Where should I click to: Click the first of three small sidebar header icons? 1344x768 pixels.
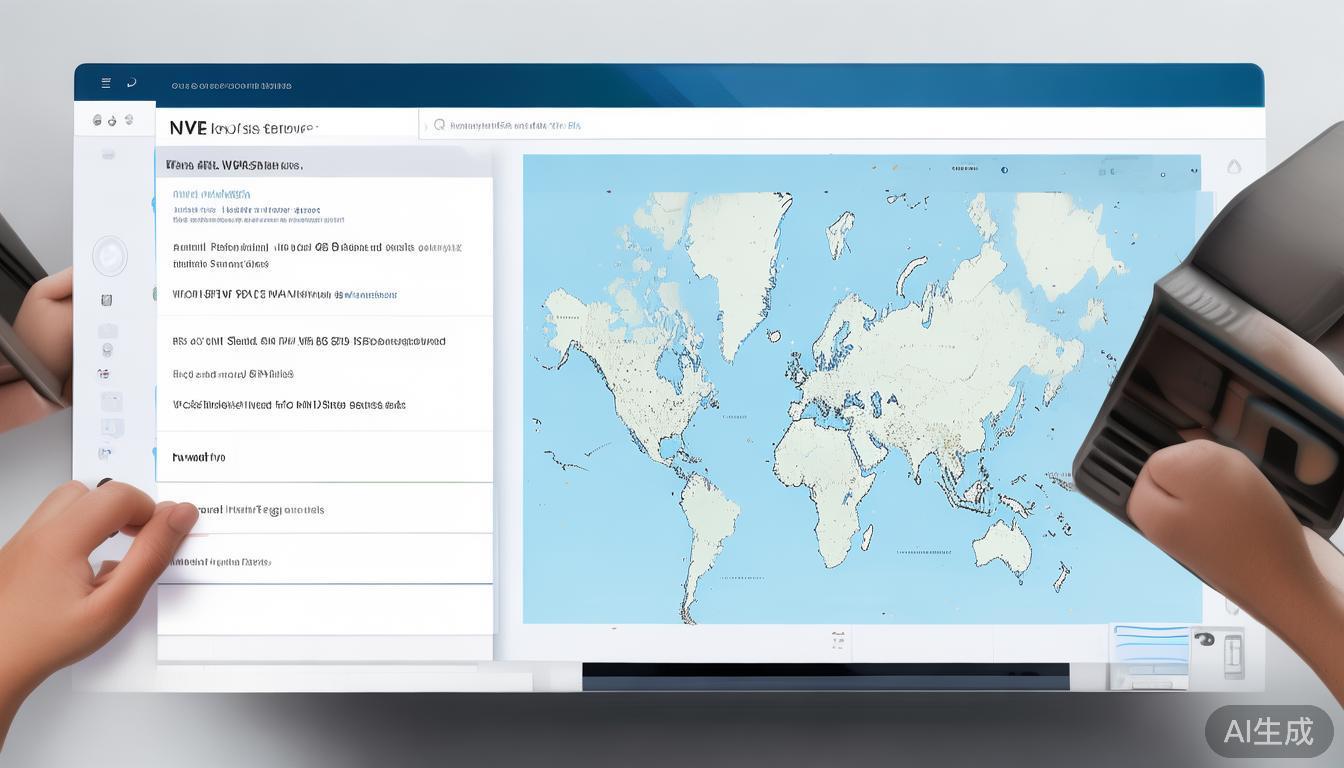pyautogui.click(x=97, y=120)
